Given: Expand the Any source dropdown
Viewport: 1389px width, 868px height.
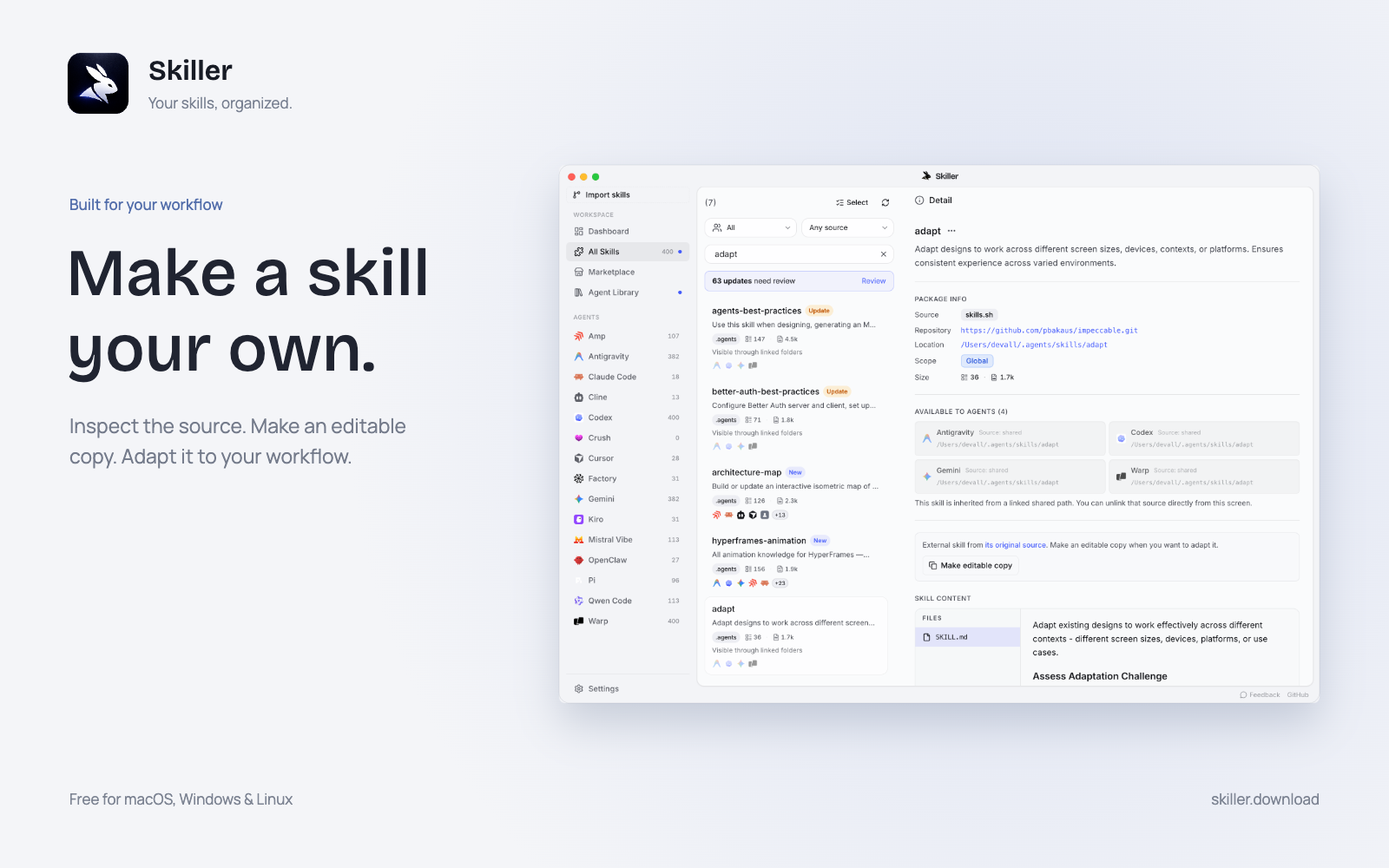Looking at the screenshot, I should tap(847, 227).
